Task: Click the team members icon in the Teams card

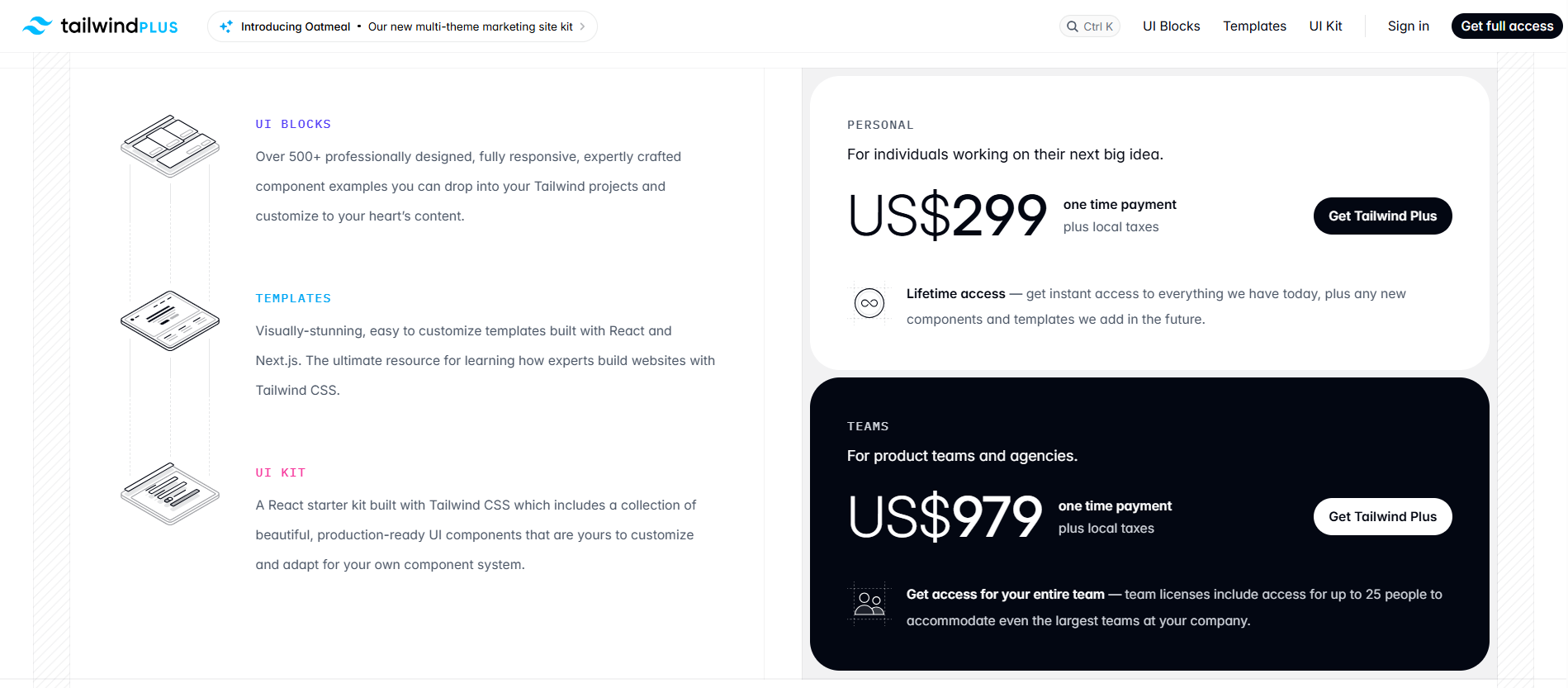Action: tap(869, 604)
